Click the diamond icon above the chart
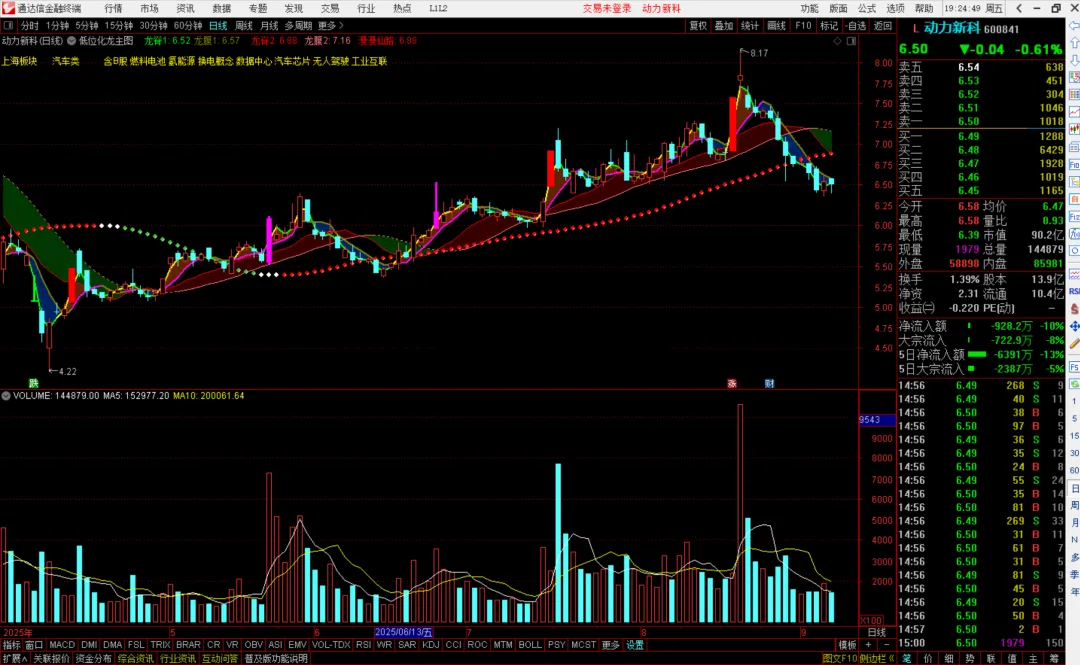Screen dimensions: 1080x665 pos(838,41)
